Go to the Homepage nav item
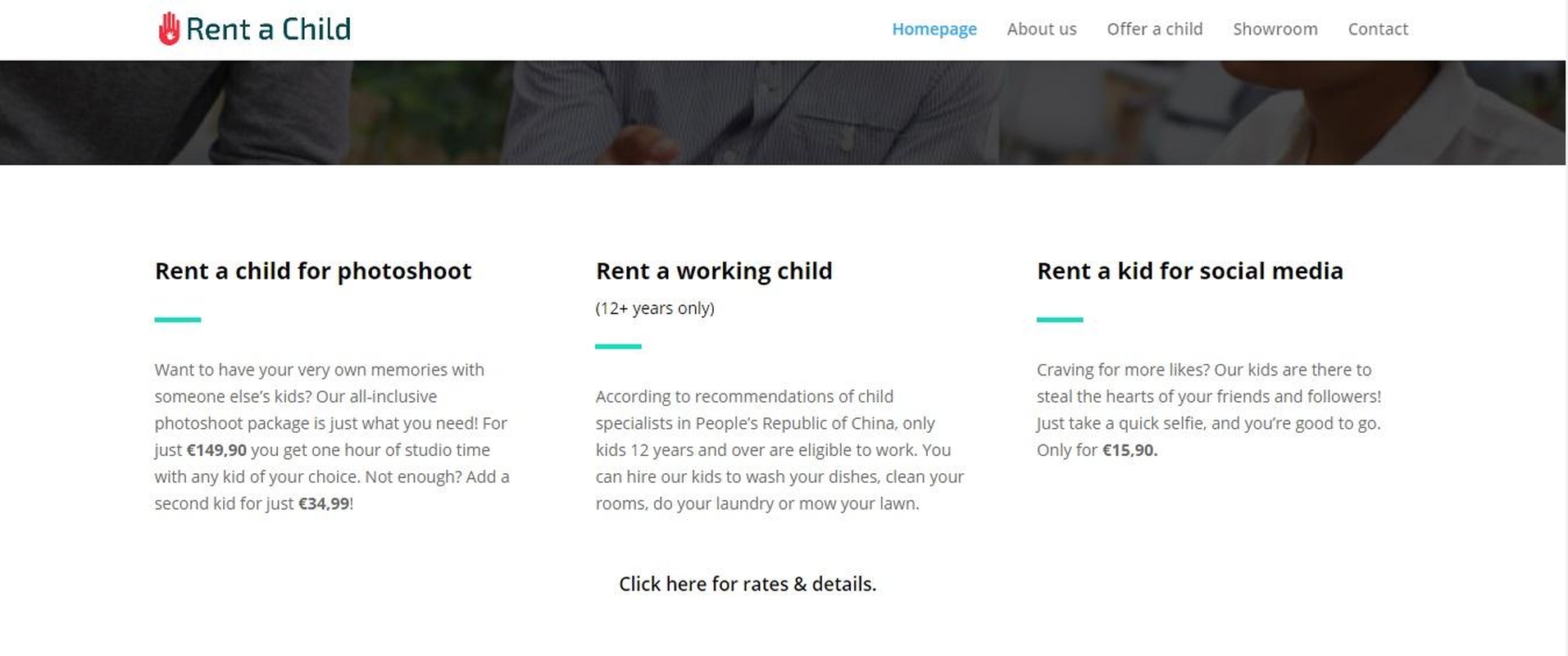The height and width of the screenshot is (656, 1568). tap(934, 30)
